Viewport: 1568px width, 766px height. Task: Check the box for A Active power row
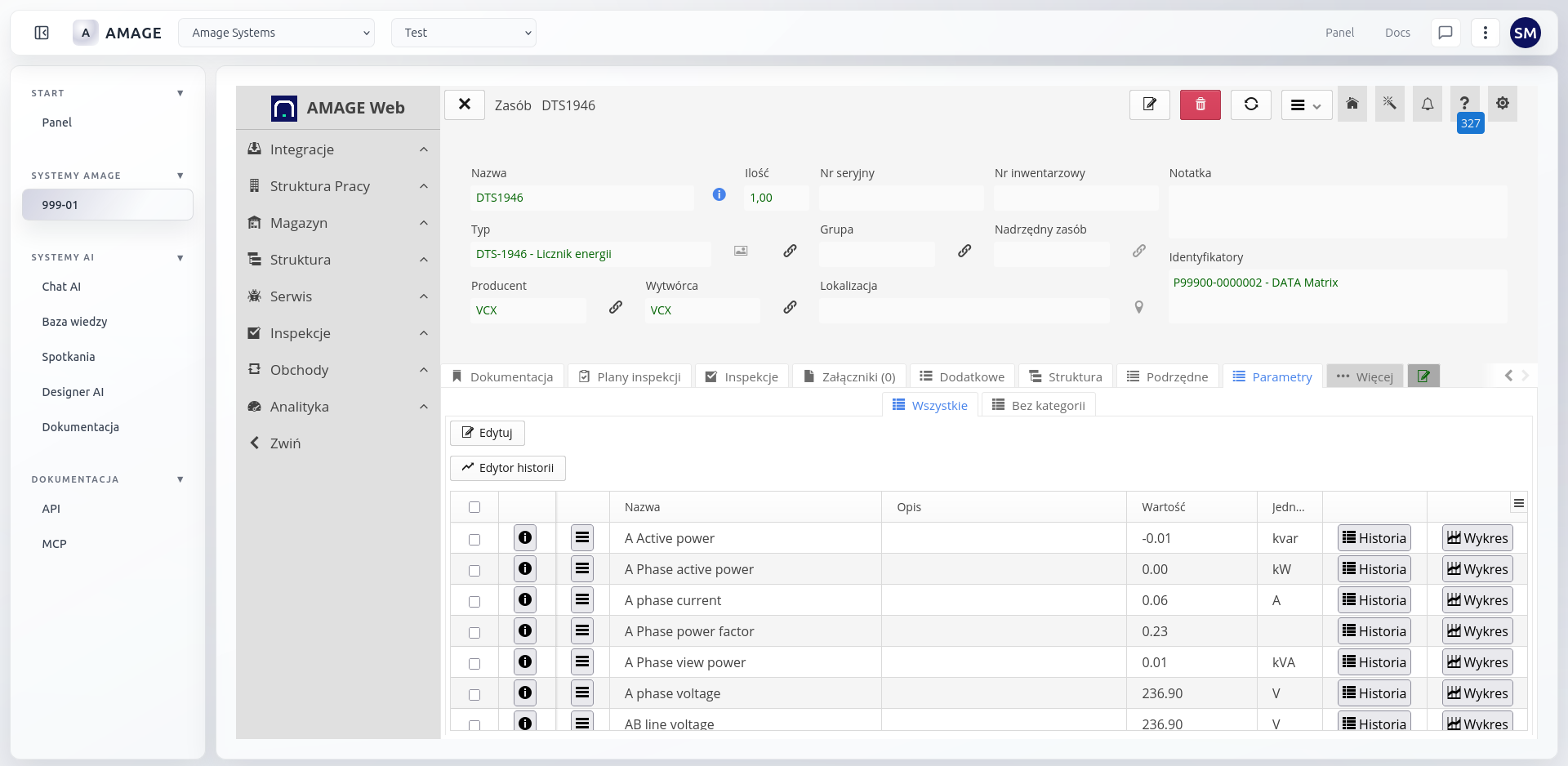tap(474, 539)
